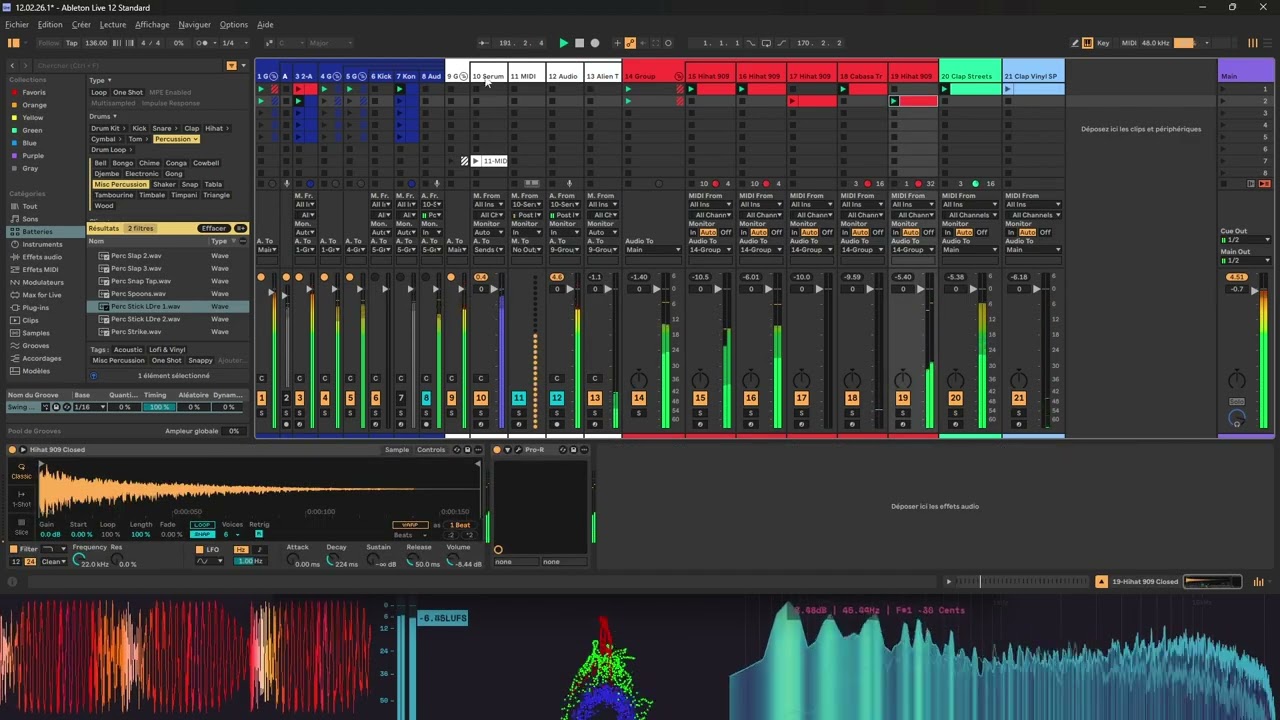The height and width of the screenshot is (720, 1280).
Task: Click the 136.00 tempo field
Action: click(x=96, y=43)
